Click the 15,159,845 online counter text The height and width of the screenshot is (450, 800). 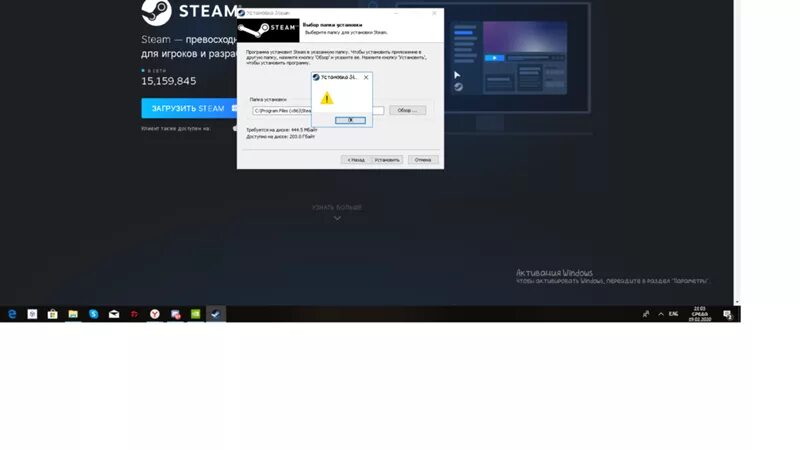pos(168,81)
